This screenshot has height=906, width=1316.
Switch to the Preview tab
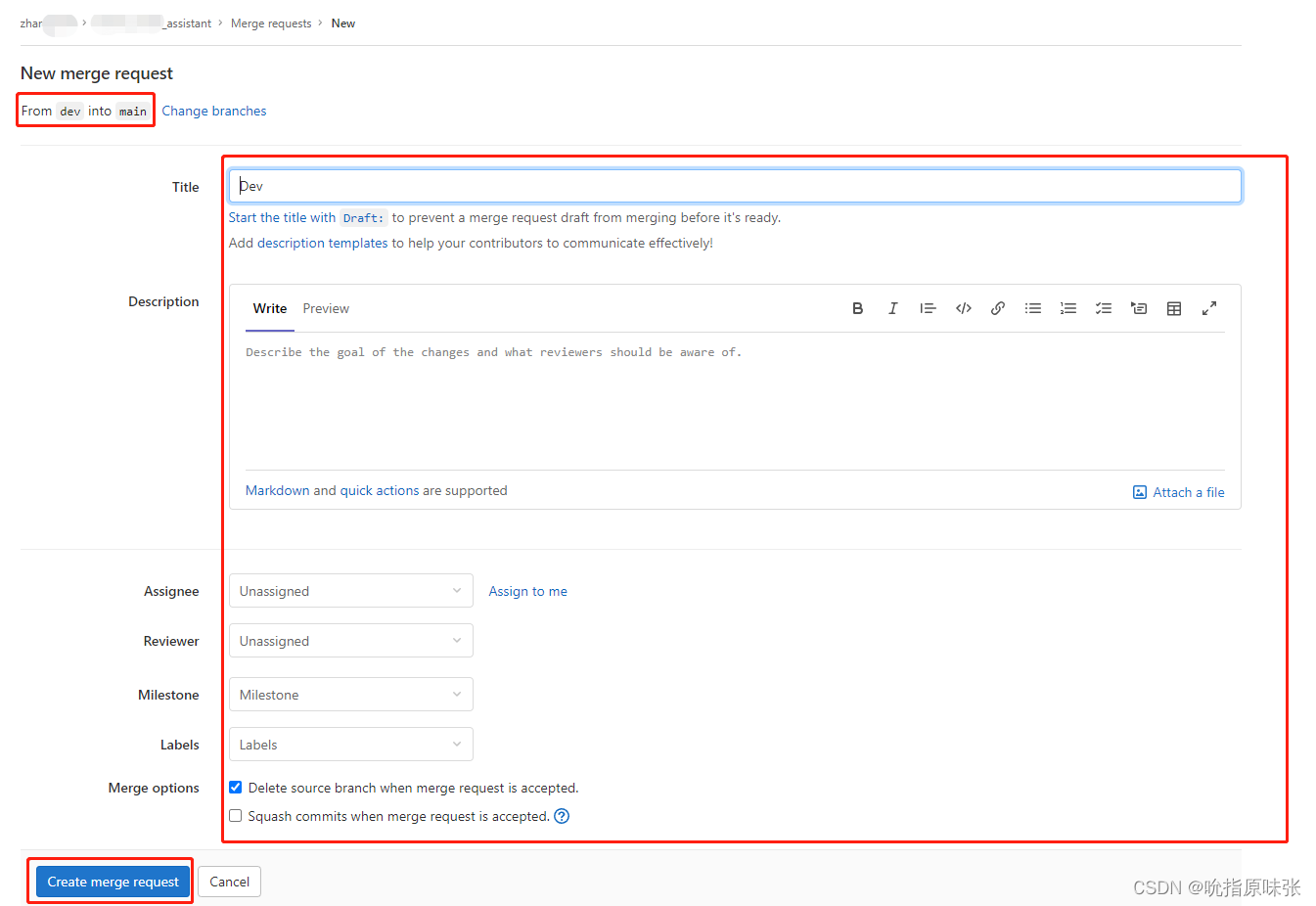(326, 308)
